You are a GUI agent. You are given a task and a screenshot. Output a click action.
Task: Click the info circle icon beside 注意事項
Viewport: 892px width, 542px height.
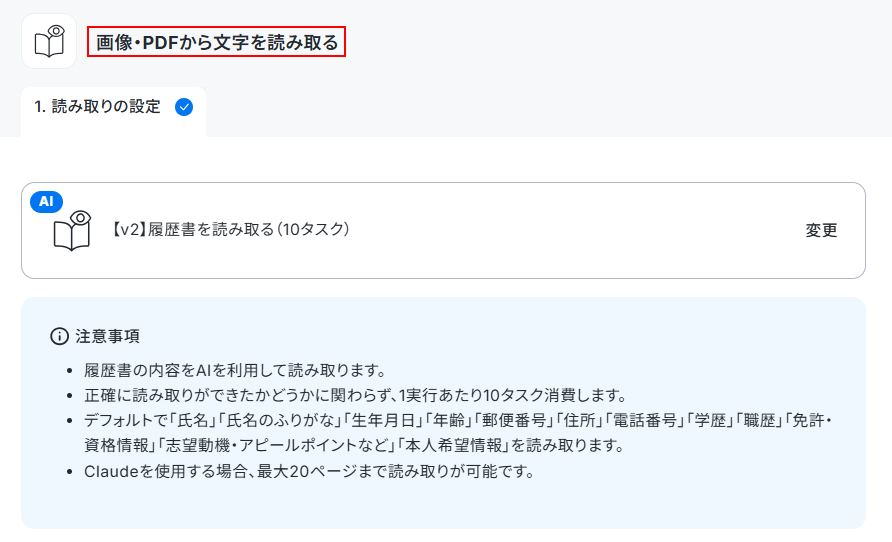tap(59, 336)
